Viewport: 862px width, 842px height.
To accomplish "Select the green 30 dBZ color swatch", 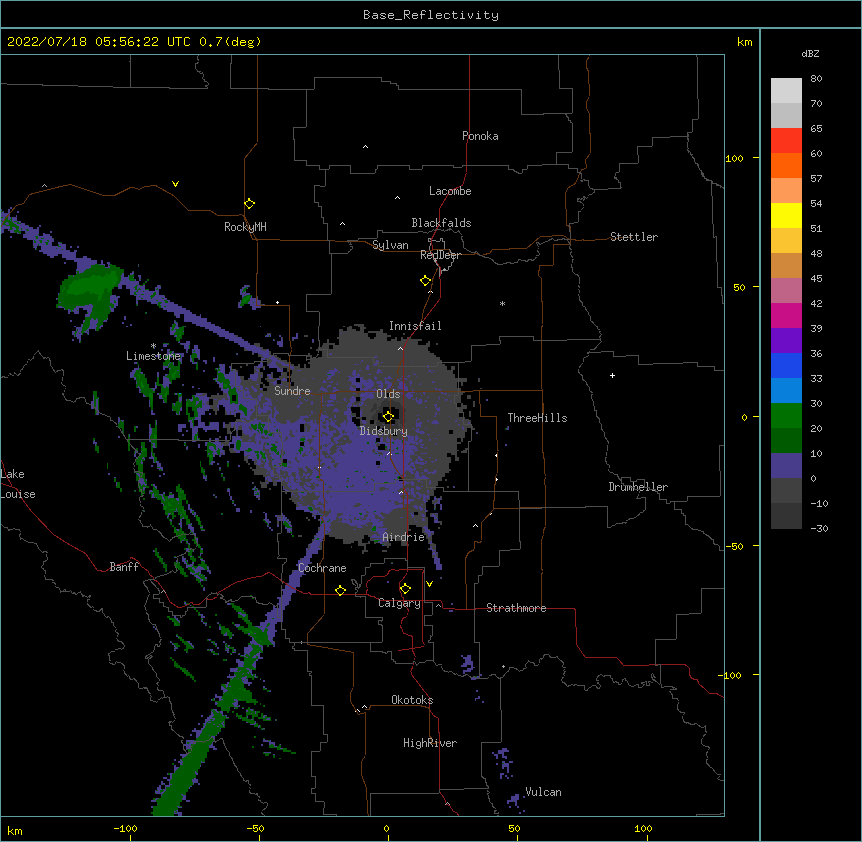I will click(786, 416).
